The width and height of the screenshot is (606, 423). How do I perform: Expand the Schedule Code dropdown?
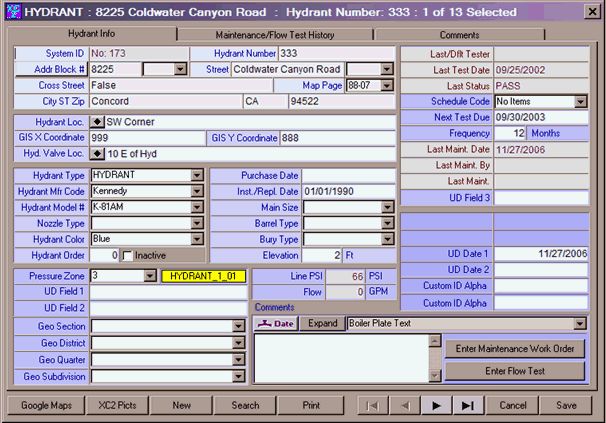coord(580,102)
